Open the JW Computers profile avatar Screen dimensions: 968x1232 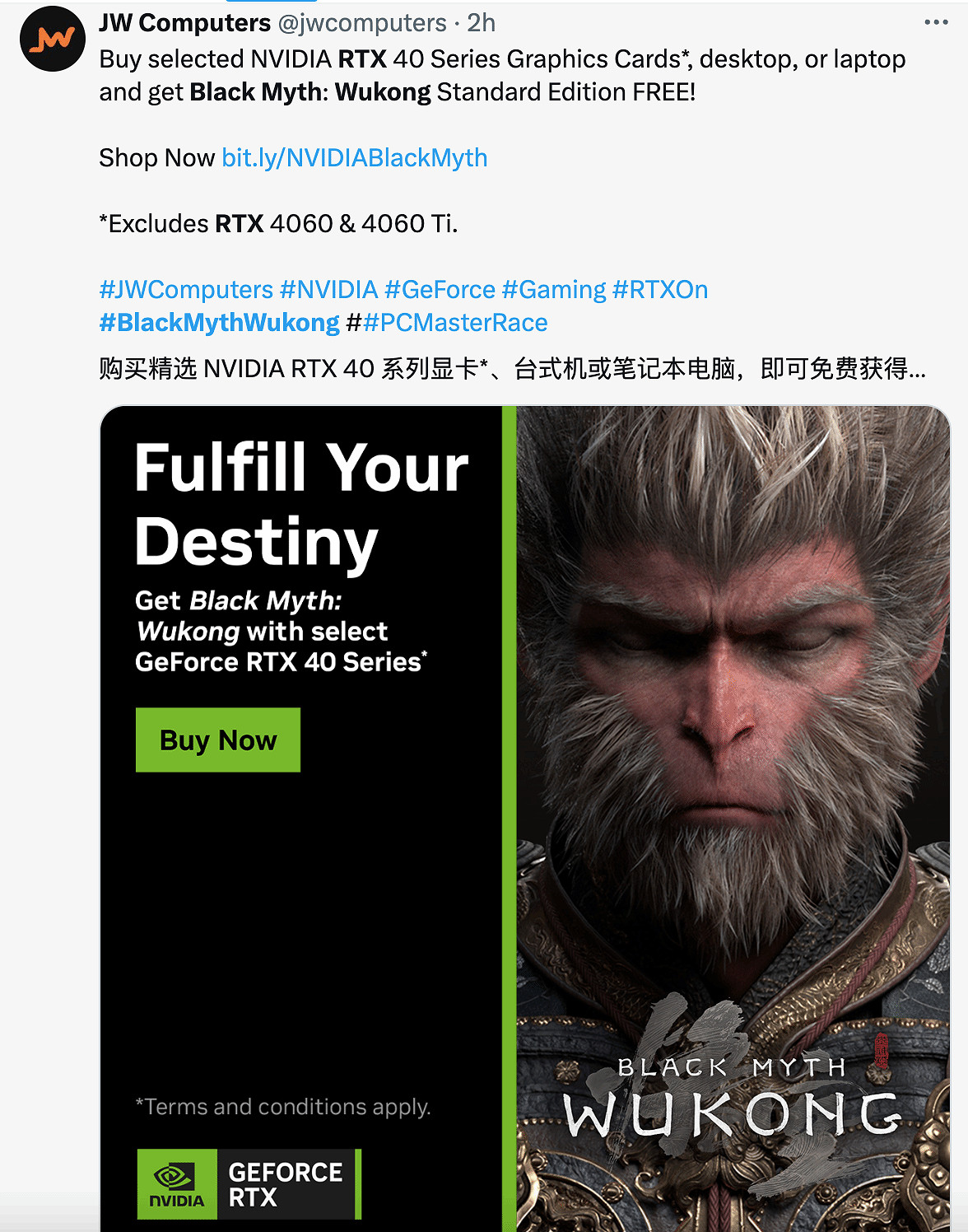[53, 38]
